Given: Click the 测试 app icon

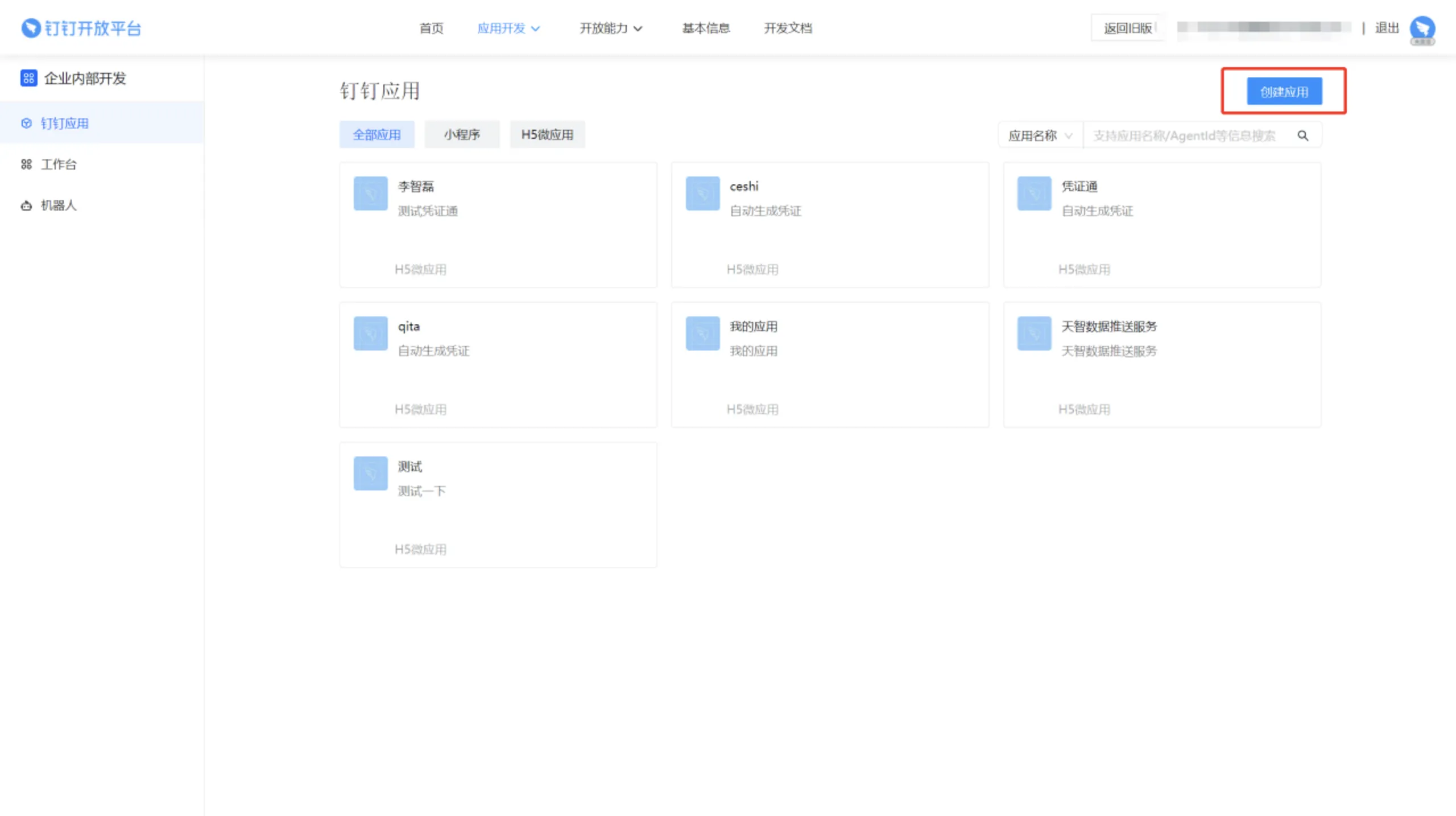Looking at the screenshot, I should pos(370,473).
